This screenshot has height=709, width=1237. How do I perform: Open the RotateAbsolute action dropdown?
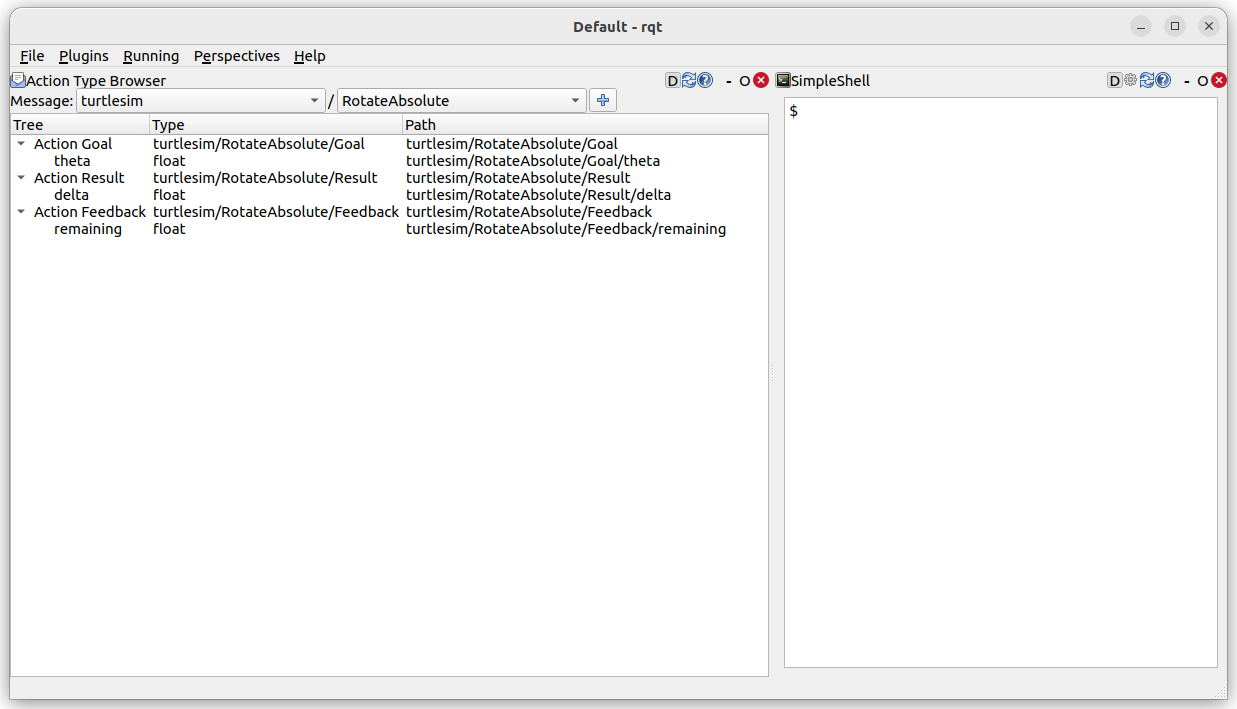click(462, 100)
